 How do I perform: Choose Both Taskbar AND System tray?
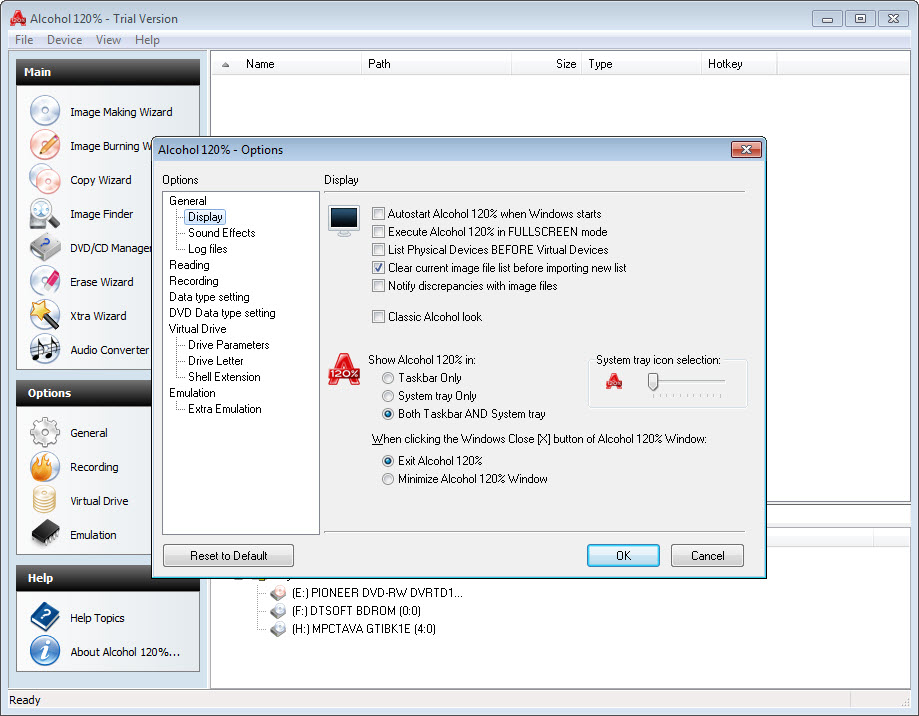(387, 414)
